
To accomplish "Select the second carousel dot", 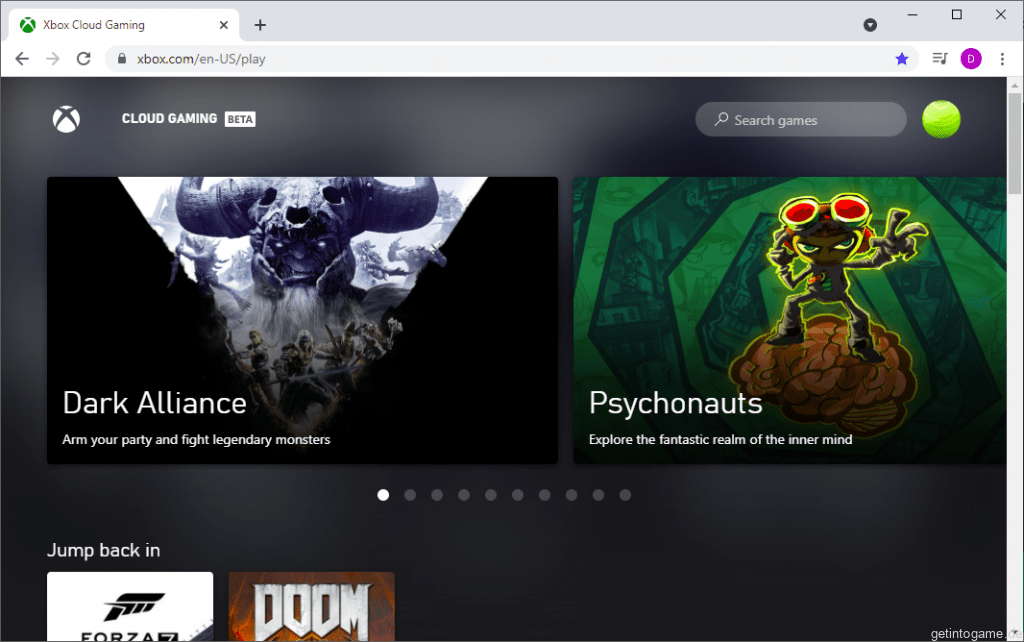I will coord(410,495).
